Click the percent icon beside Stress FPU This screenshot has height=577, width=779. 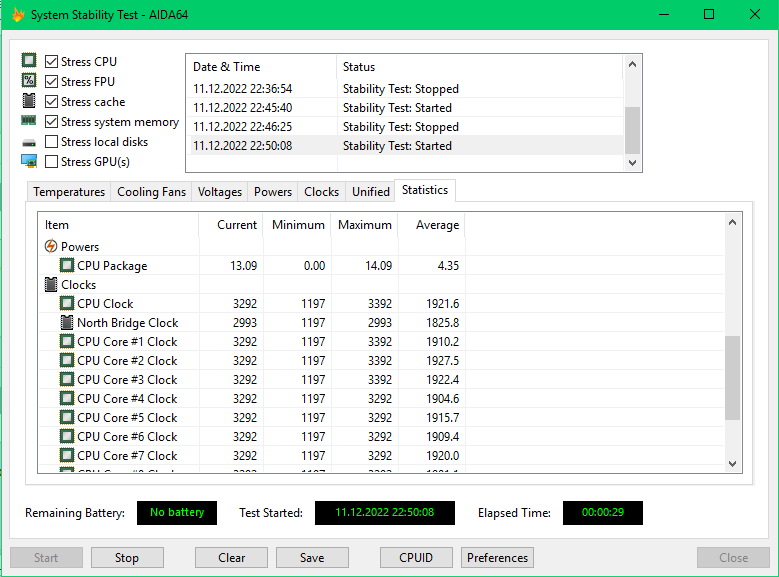click(x=29, y=81)
